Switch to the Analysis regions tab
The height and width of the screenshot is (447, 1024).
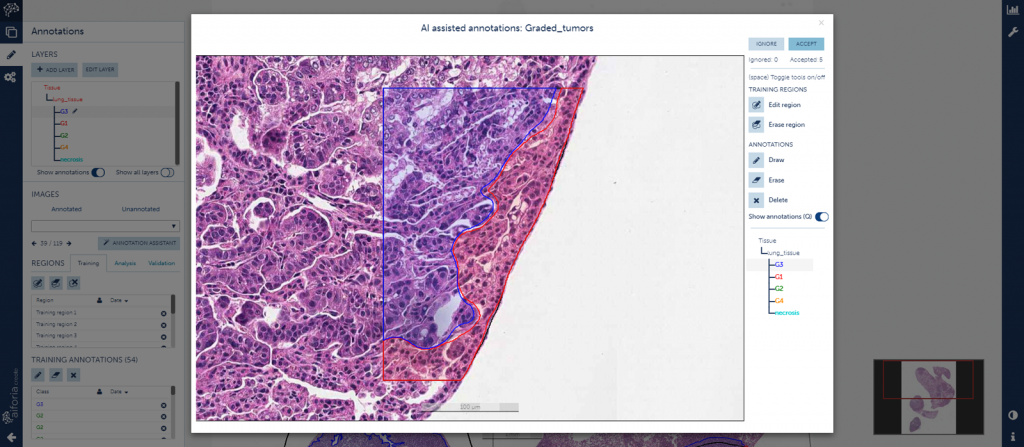tap(125, 263)
